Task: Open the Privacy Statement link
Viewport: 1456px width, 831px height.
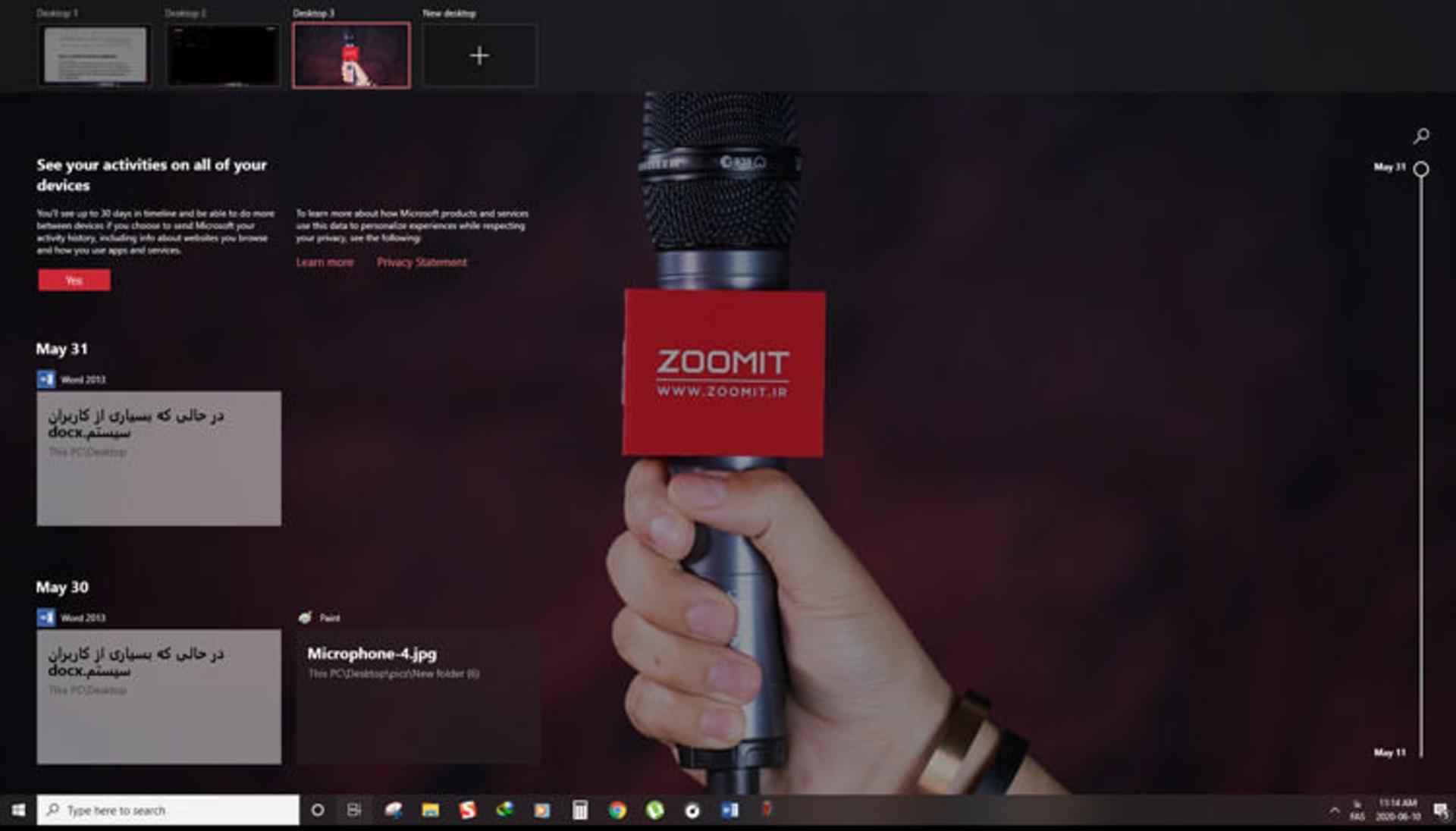Action: point(422,262)
